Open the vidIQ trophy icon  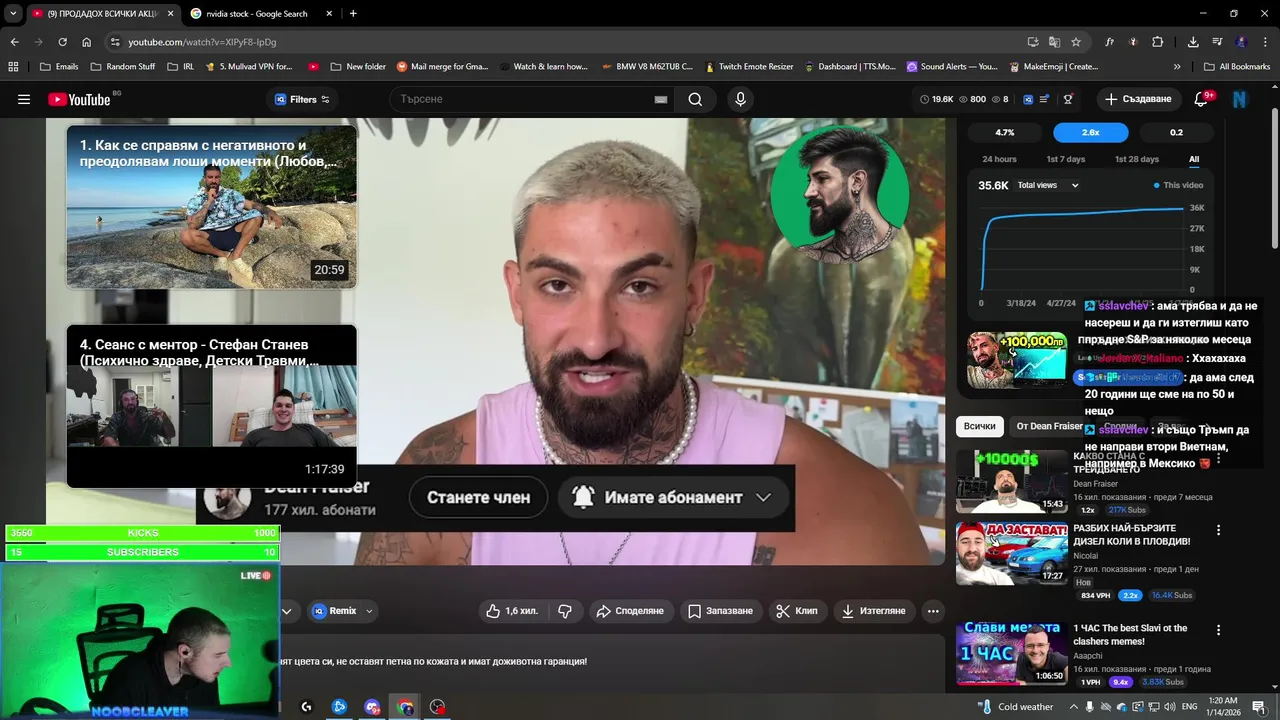[1068, 99]
